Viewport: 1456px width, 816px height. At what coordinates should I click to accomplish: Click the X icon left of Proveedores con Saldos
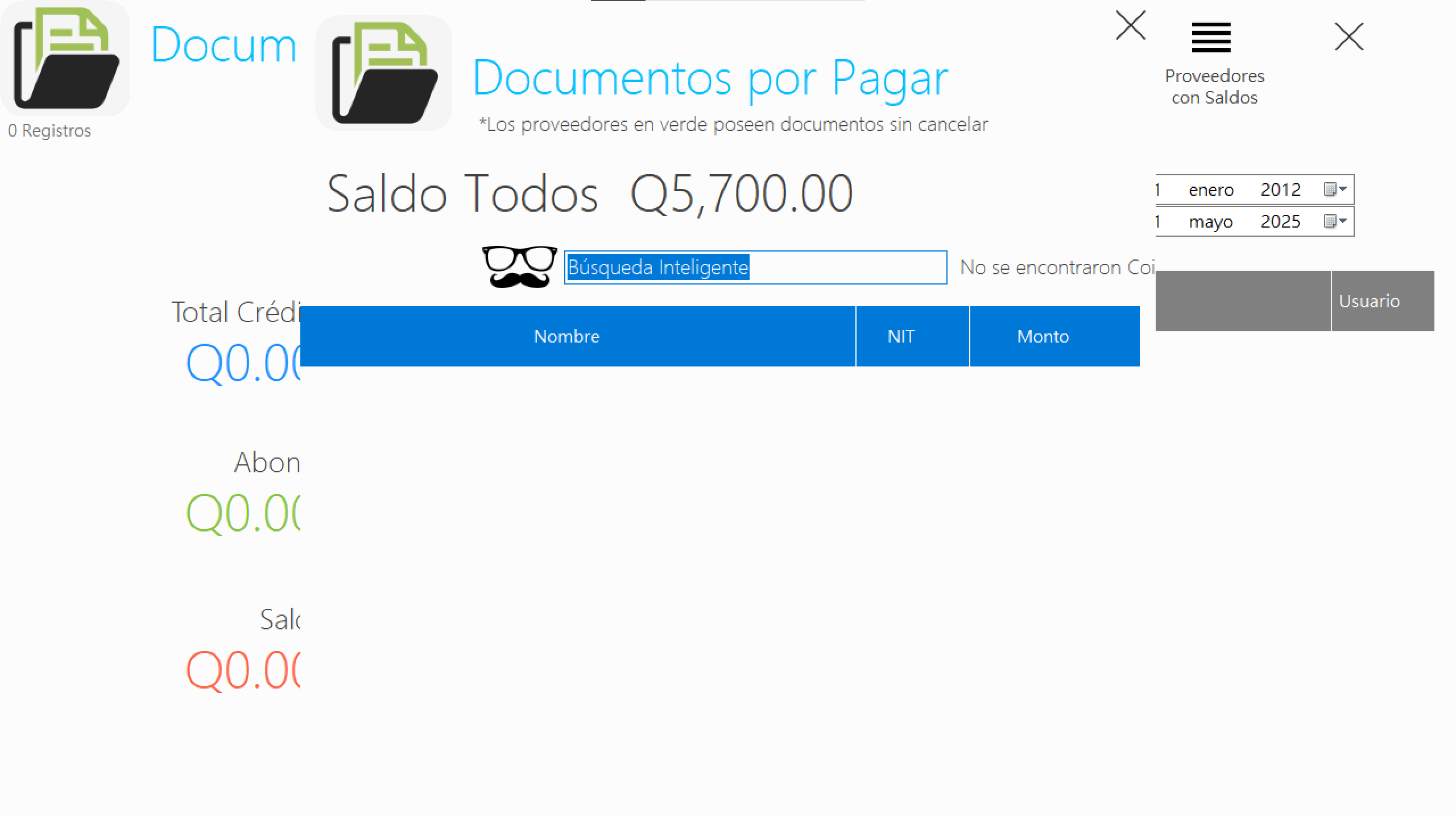[x=1131, y=26]
